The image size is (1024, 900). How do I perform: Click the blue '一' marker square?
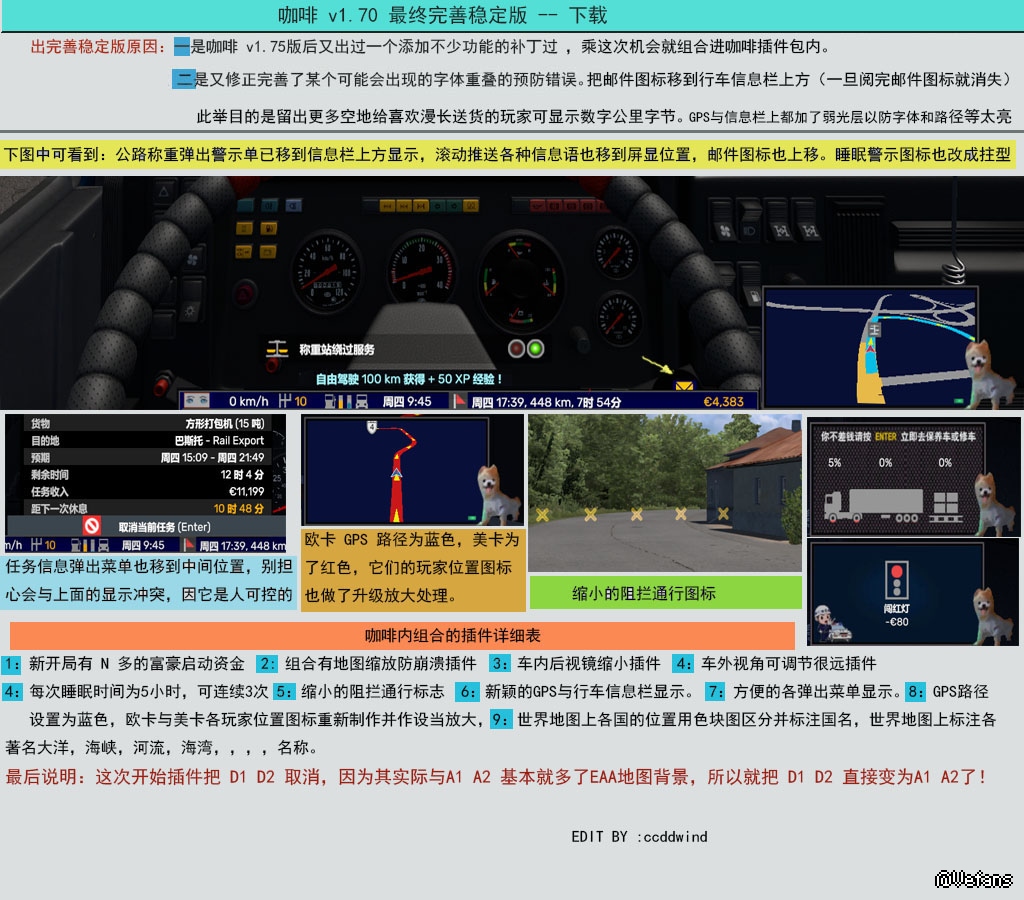182,46
